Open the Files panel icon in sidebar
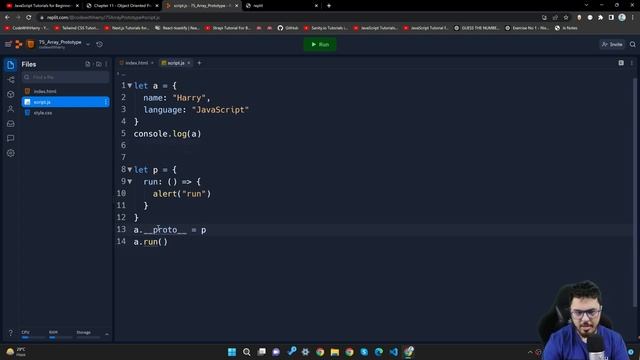 coord(11,64)
